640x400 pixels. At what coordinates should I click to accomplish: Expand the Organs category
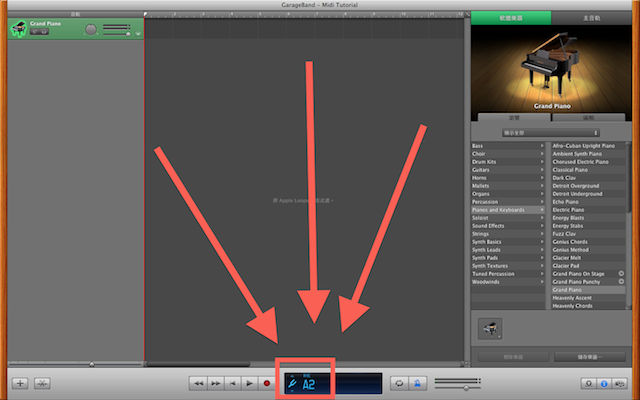508,194
